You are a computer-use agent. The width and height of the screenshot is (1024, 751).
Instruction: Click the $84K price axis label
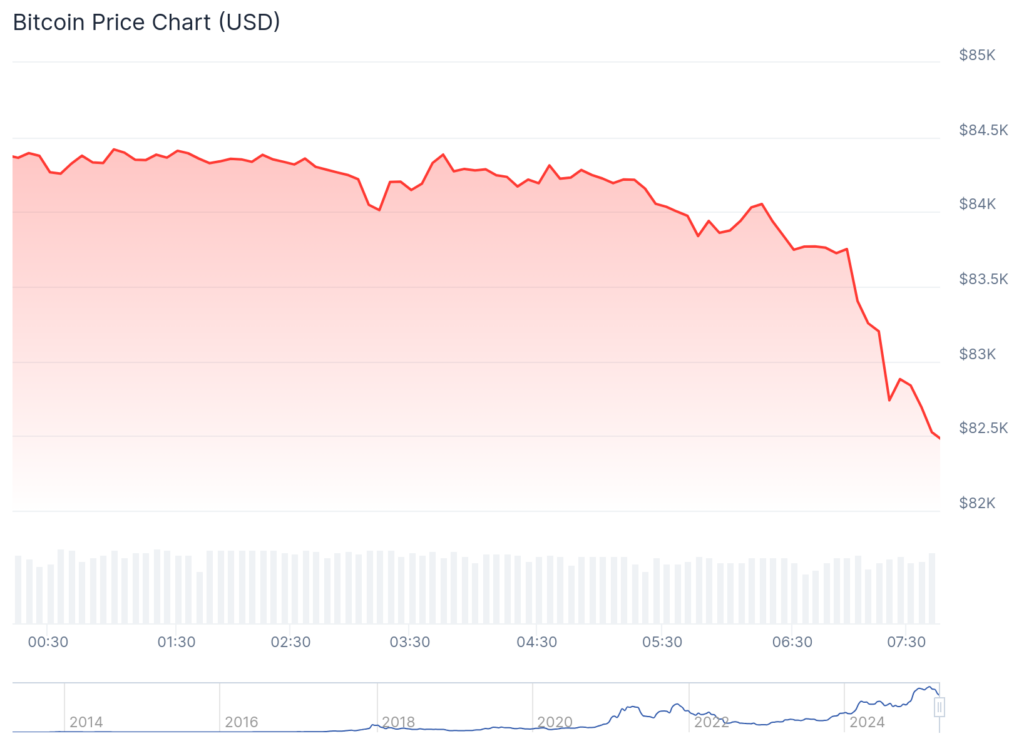coord(977,204)
